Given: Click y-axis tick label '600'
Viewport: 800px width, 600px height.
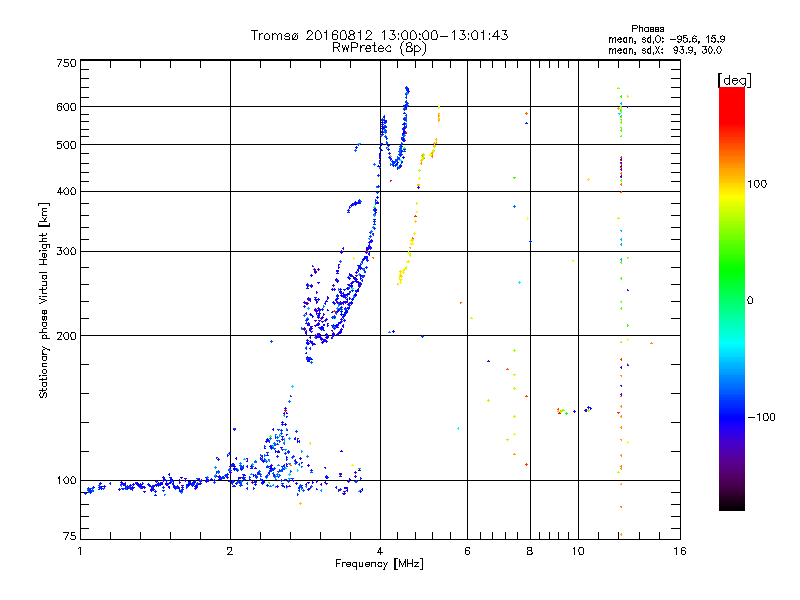Looking at the screenshot, I should click(x=66, y=107).
